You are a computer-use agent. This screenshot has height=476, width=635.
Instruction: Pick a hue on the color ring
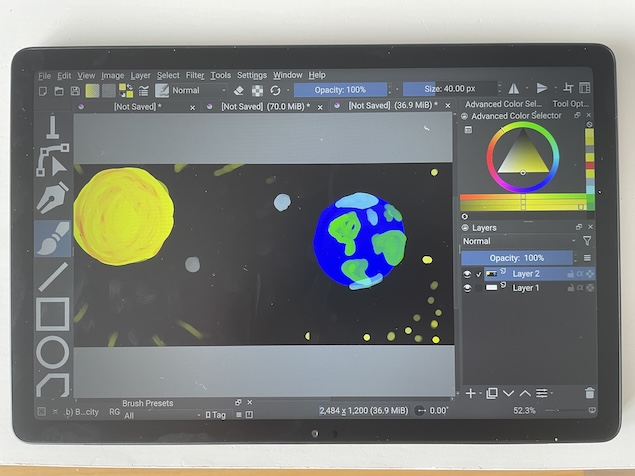[523, 157]
